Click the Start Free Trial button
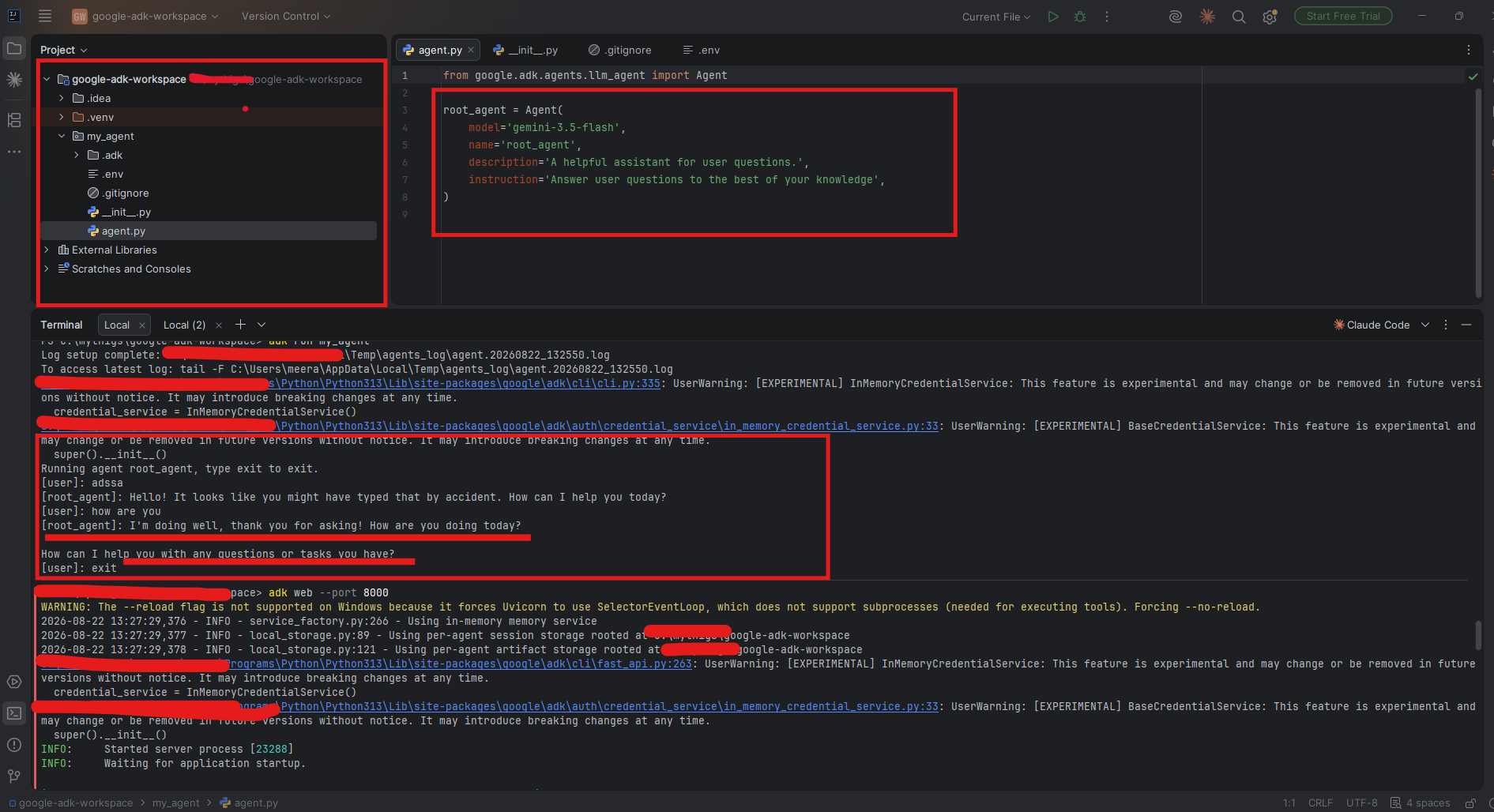Viewport: 1494px width, 812px height. pyautogui.click(x=1343, y=16)
